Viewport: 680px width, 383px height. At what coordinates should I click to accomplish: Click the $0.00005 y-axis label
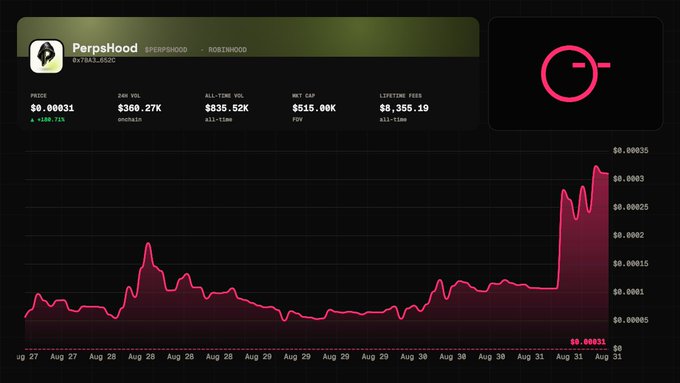point(631,320)
